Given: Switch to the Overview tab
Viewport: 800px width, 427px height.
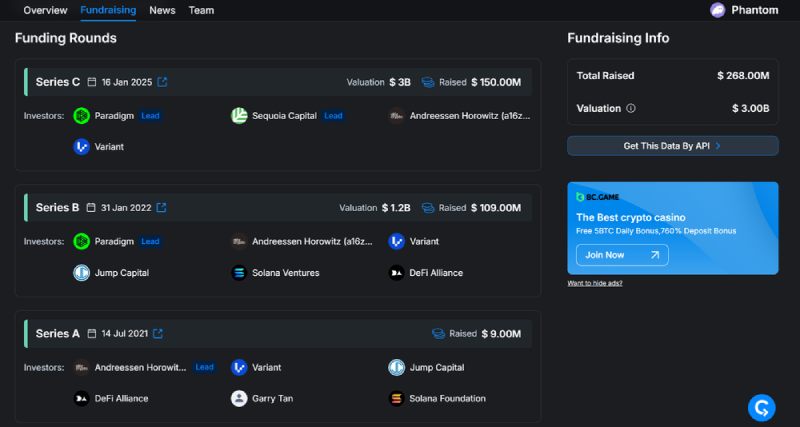Looking at the screenshot, I should point(45,10).
